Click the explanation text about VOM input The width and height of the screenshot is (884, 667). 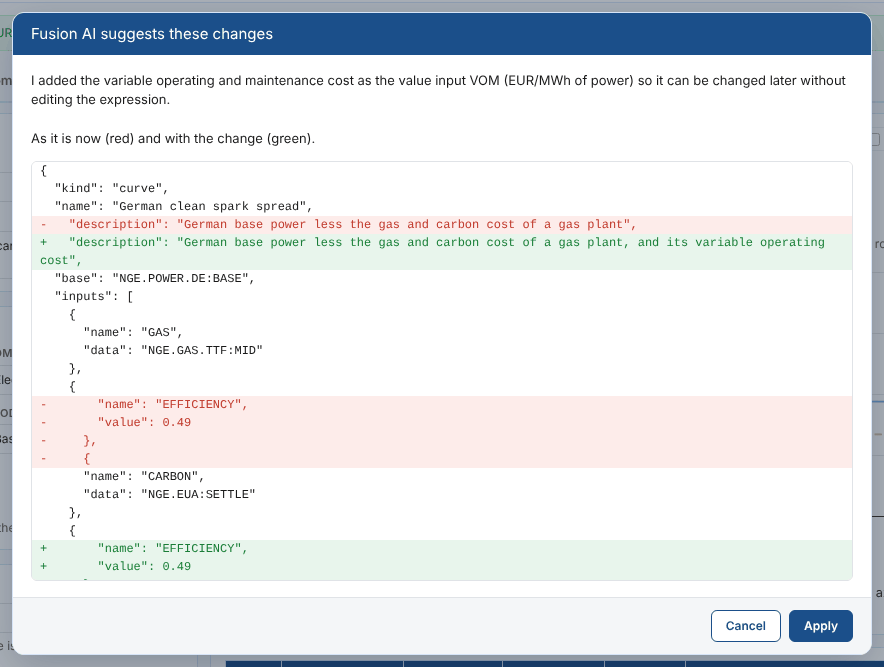point(438,90)
